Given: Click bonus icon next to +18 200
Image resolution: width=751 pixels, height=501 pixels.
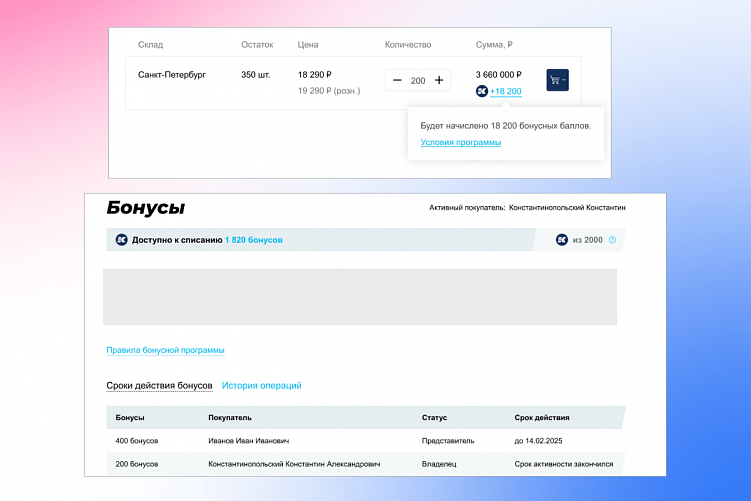Looking at the screenshot, I should (482, 91).
